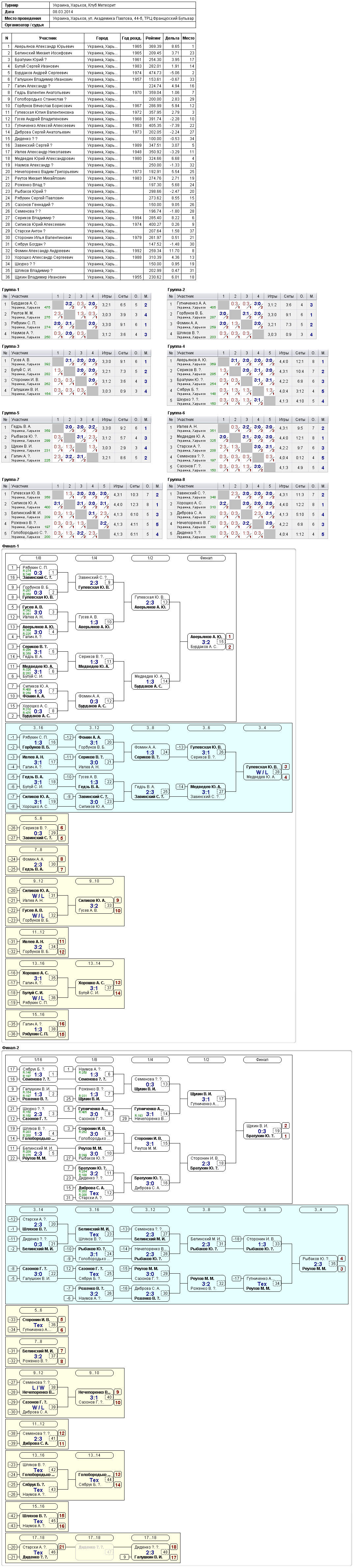
Task: Select participant Гулевская Юлия Валентиновна row
Action: click(x=99, y=112)
